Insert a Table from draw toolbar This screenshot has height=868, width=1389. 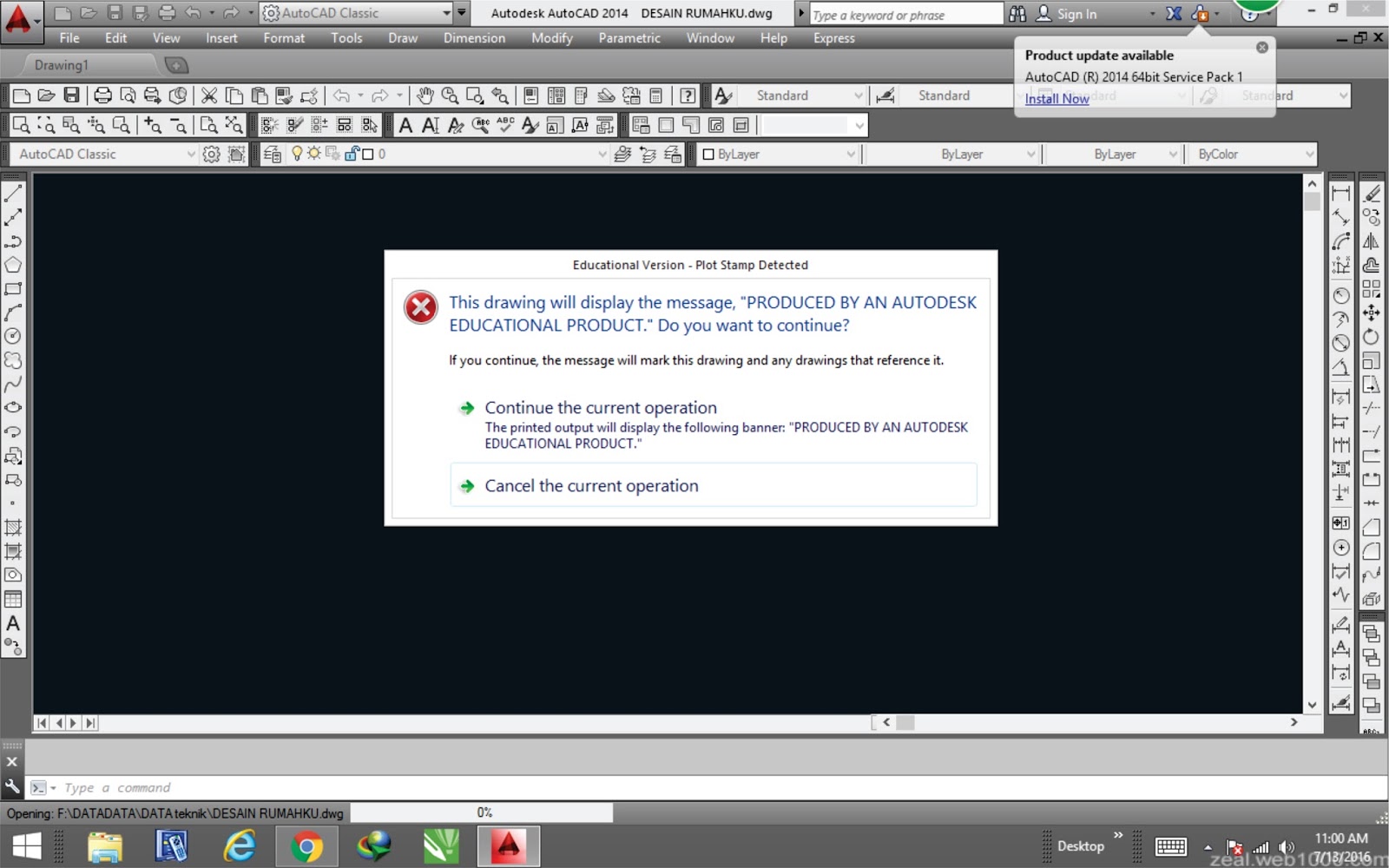click(x=13, y=599)
